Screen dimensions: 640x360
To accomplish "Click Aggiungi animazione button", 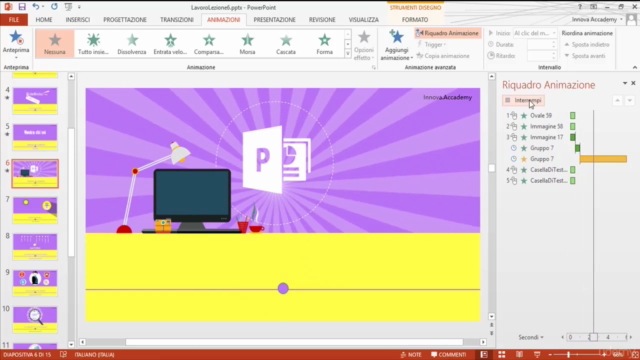I will (x=396, y=46).
